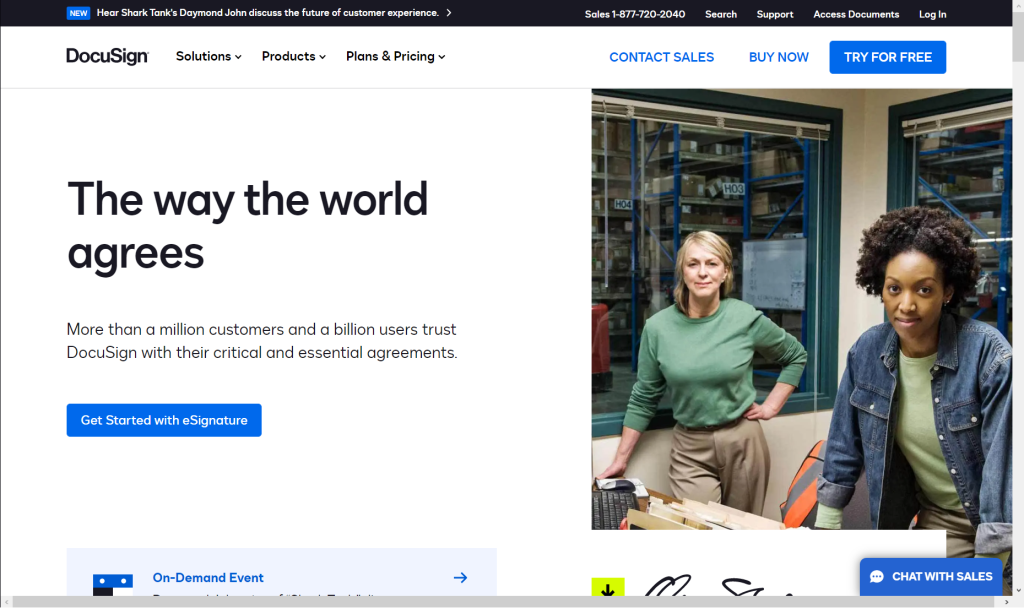1024x608 pixels.
Task: Open Shark Tank Daymond John announcement
Action: [x=268, y=12]
